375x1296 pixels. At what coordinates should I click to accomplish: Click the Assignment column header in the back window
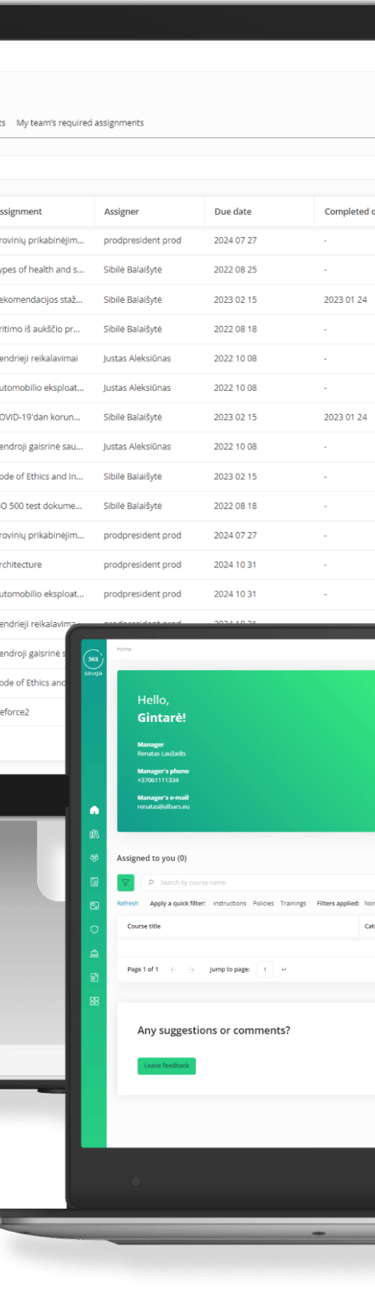21,212
